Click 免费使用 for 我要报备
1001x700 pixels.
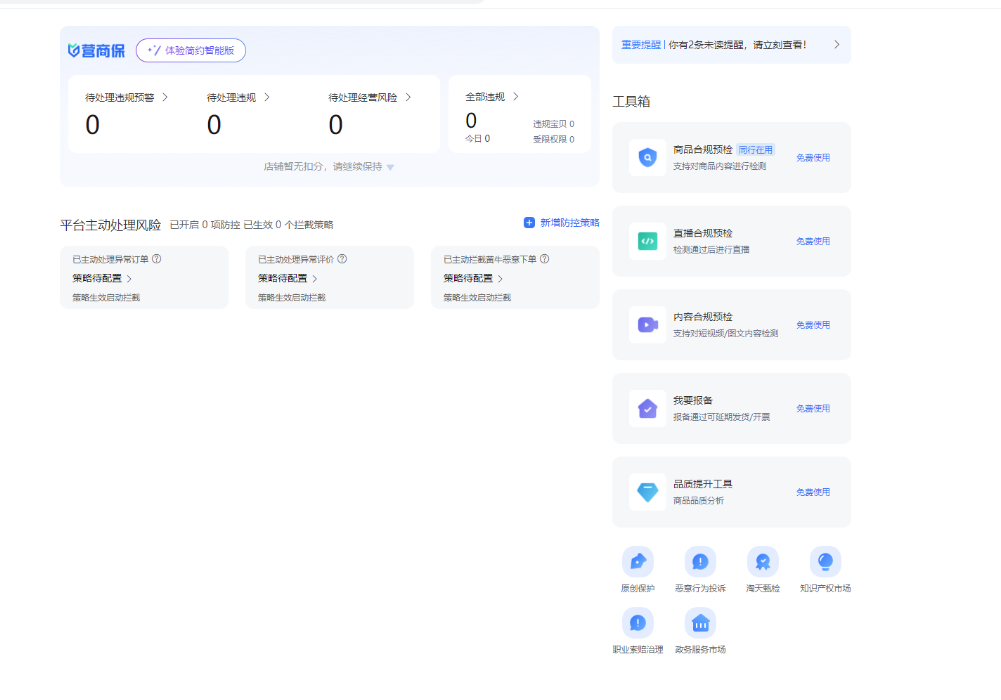[x=812, y=408]
